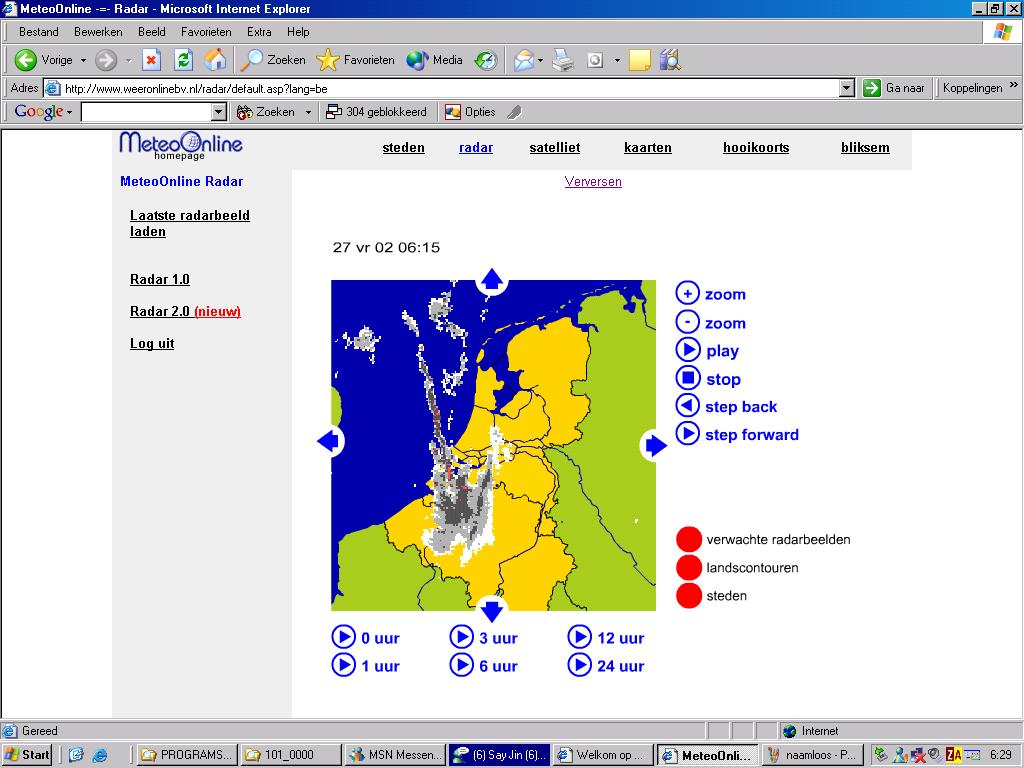Click the Verversen link
1024x768 pixels.
click(593, 182)
